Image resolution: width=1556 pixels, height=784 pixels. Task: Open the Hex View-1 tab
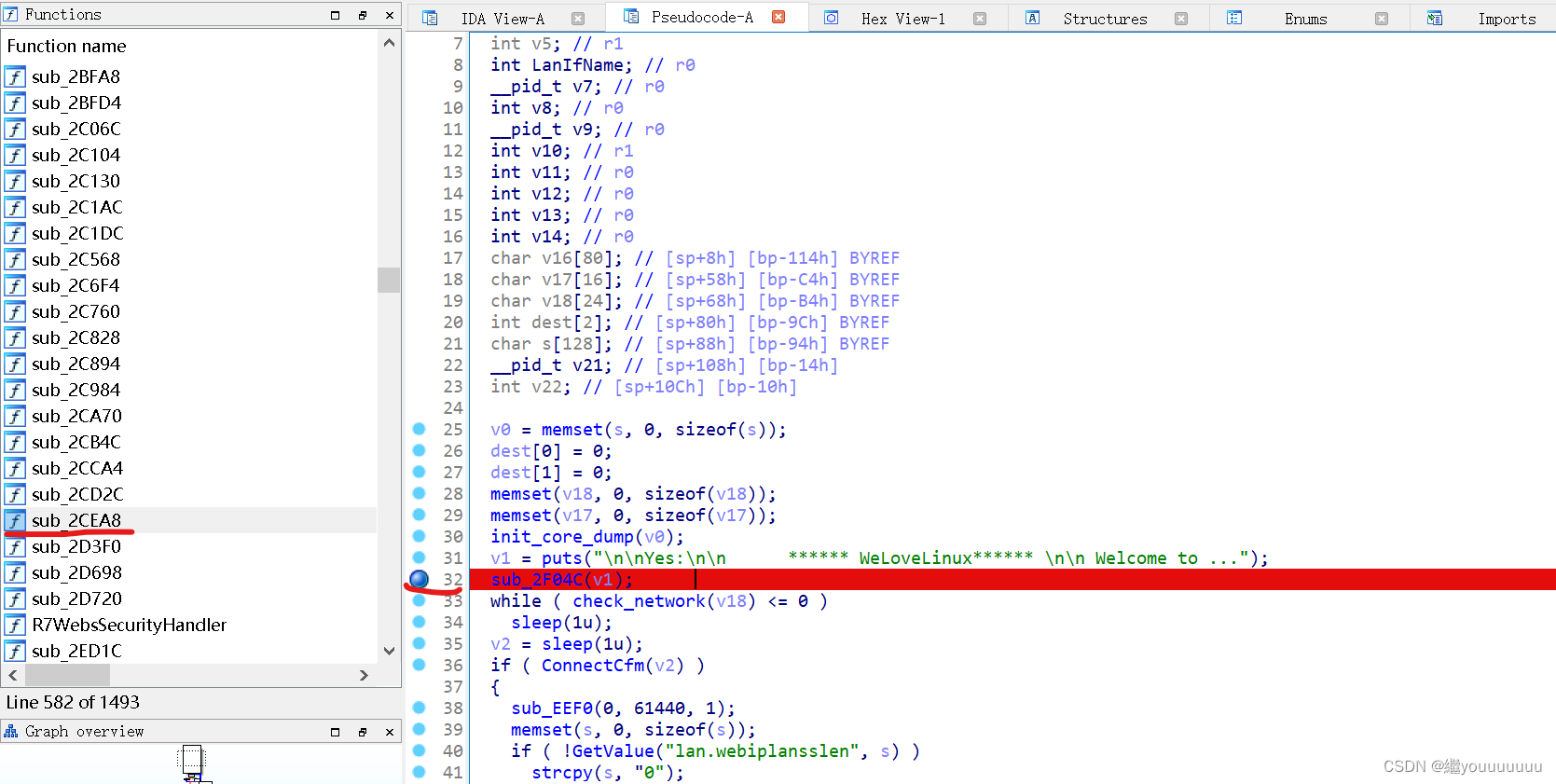[x=902, y=19]
